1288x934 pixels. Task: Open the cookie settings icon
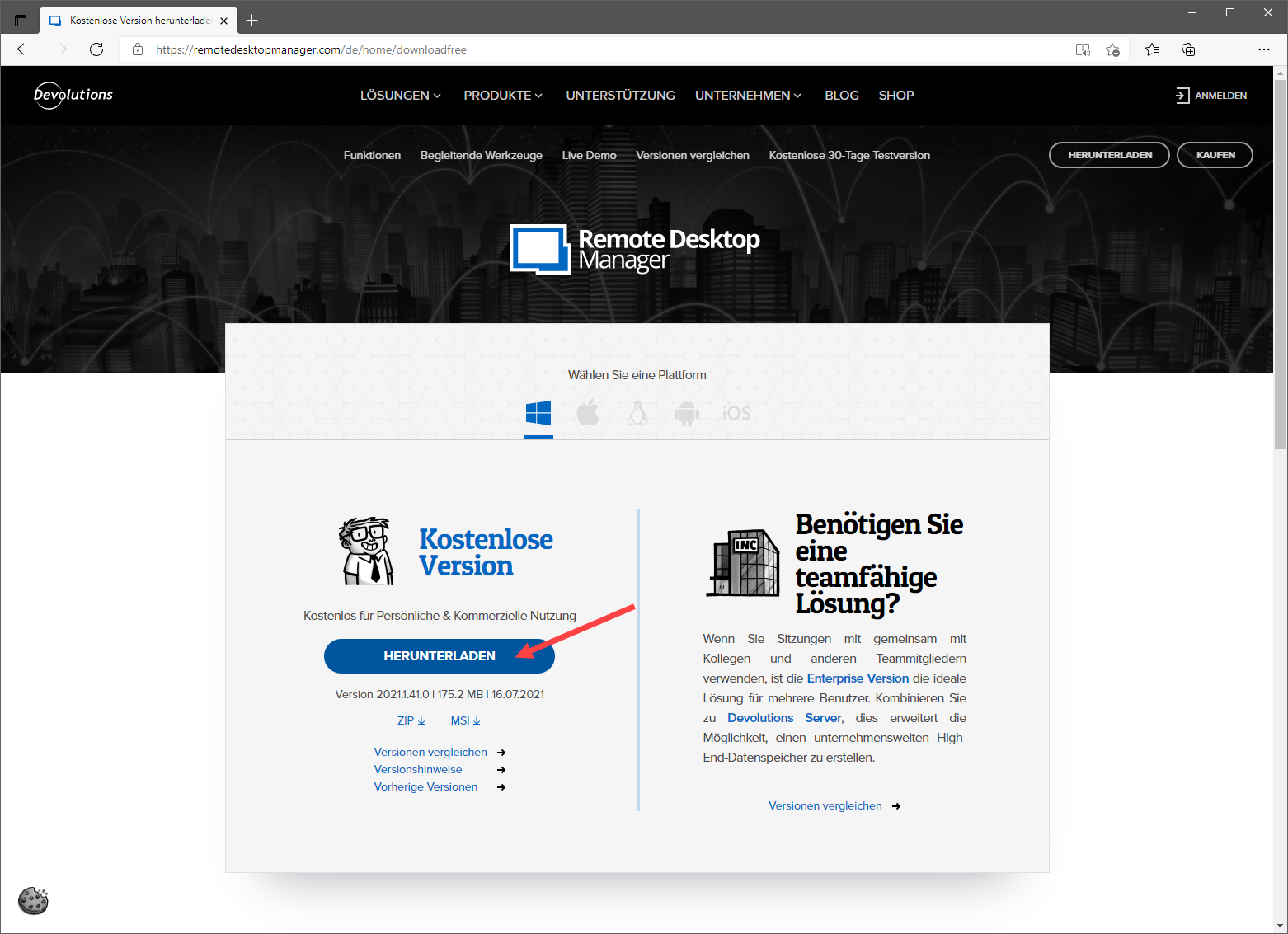(34, 900)
